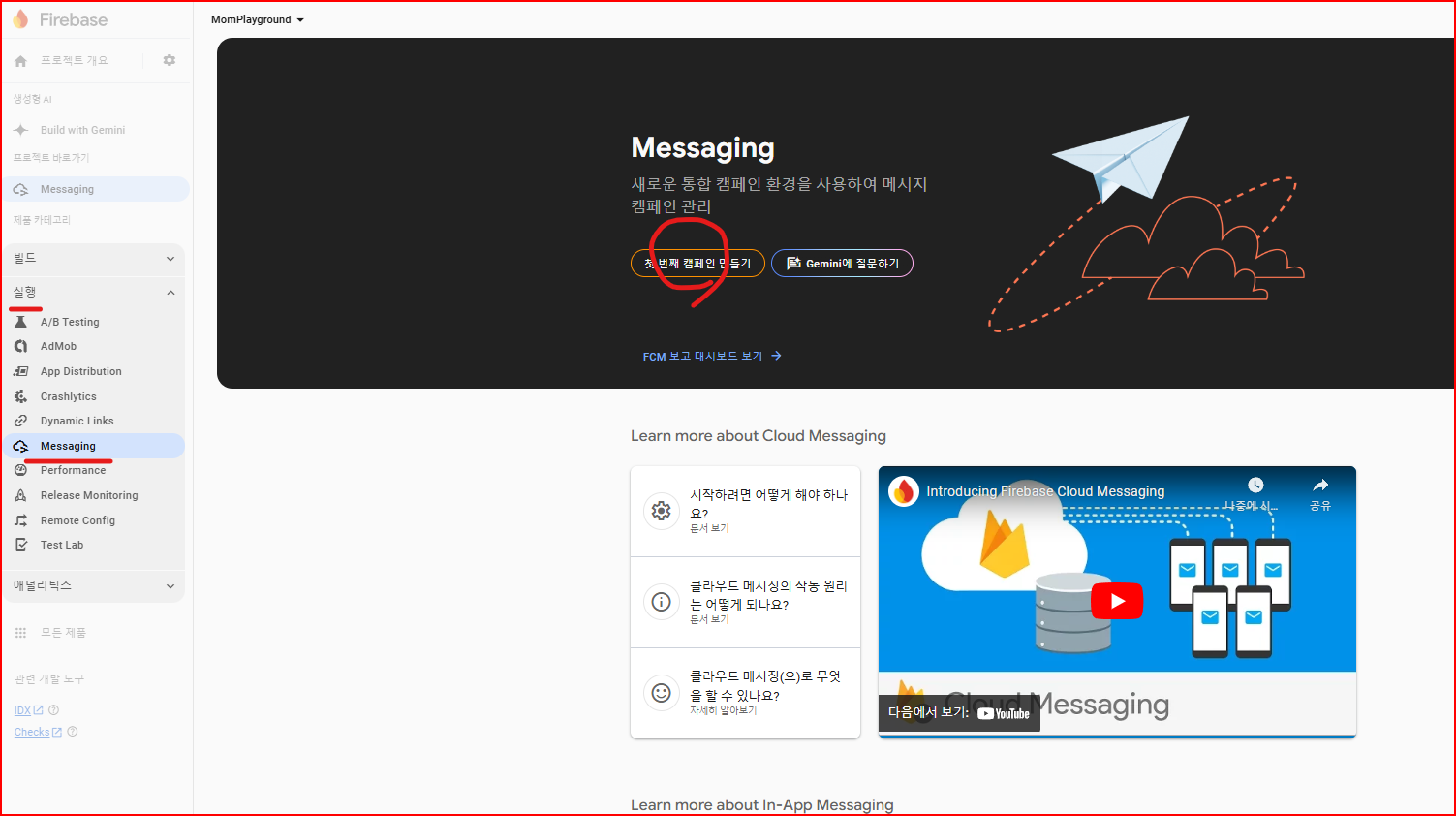Click the Remote Config icon

[20, 520]
